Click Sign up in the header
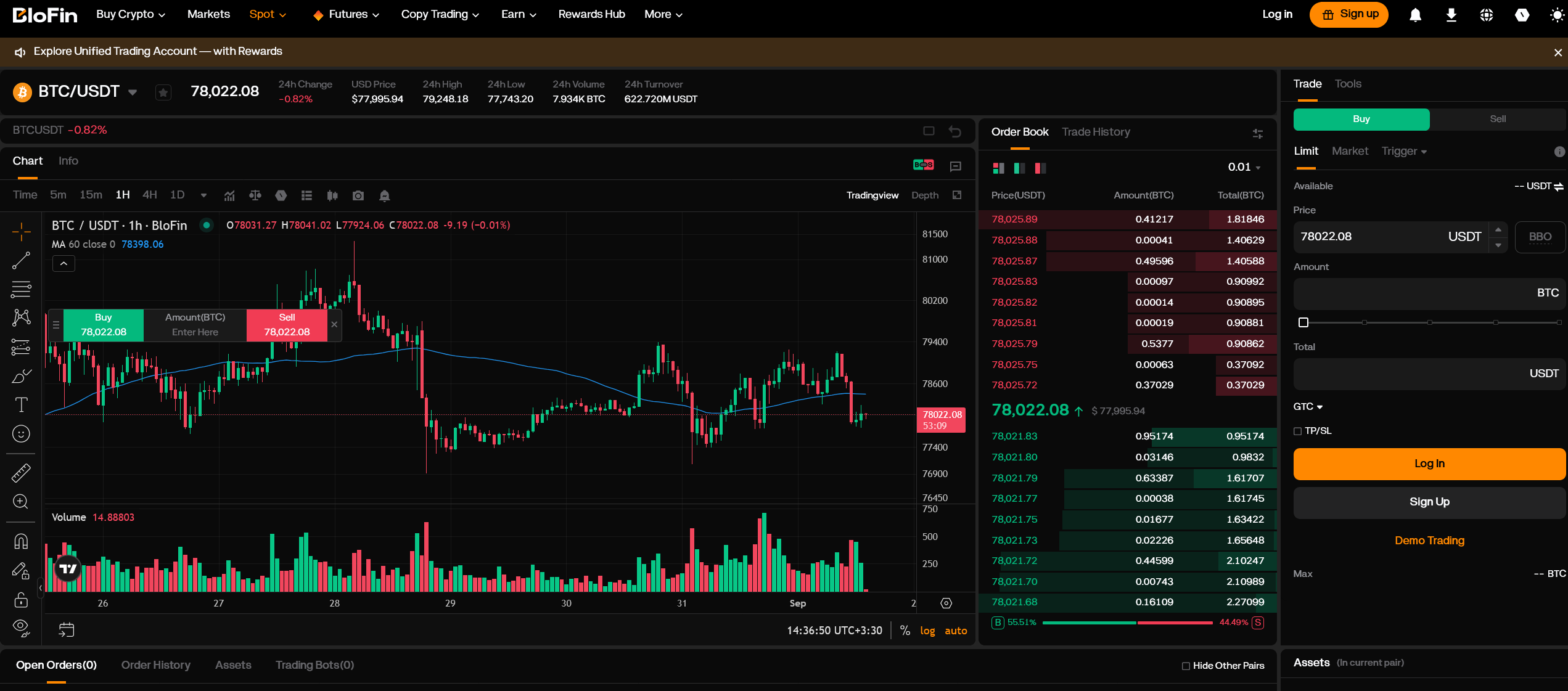1568x691 pixels. click(x=1349, y=15)
